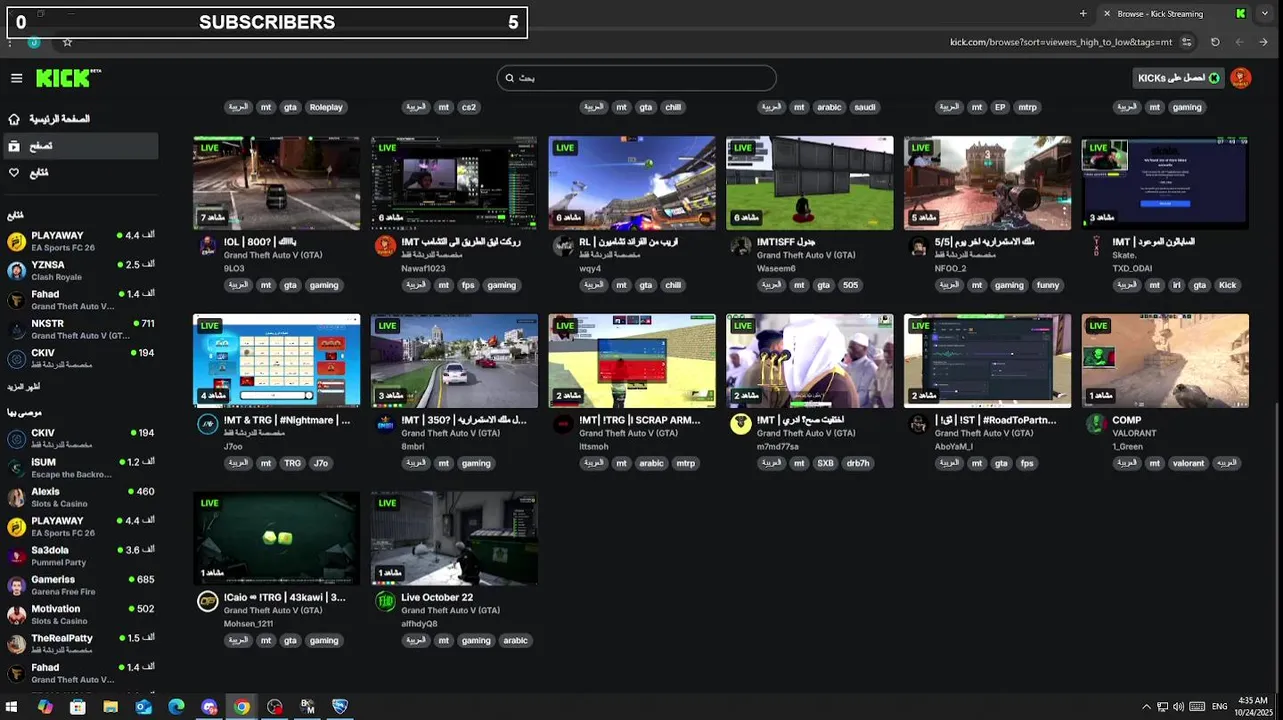1283x720 pixels.
Task: Open site settings icon in address bar
Action: [1187, 42]
